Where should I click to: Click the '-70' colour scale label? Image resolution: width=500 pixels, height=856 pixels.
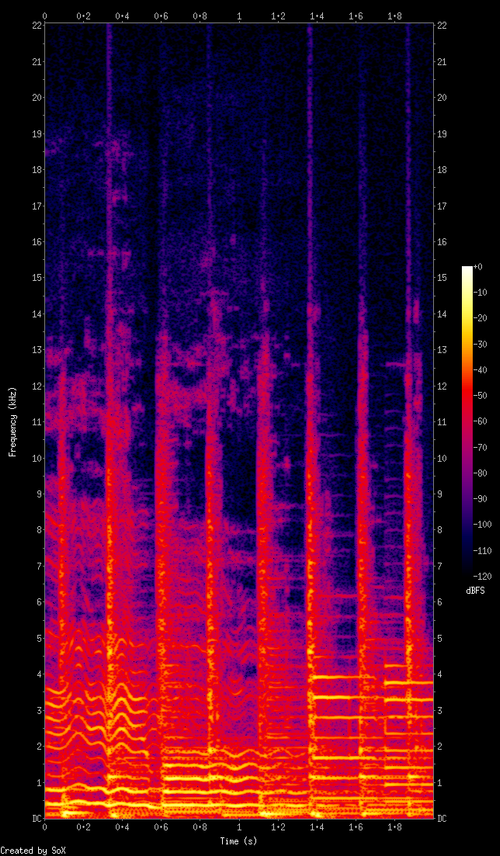point(481,448)
